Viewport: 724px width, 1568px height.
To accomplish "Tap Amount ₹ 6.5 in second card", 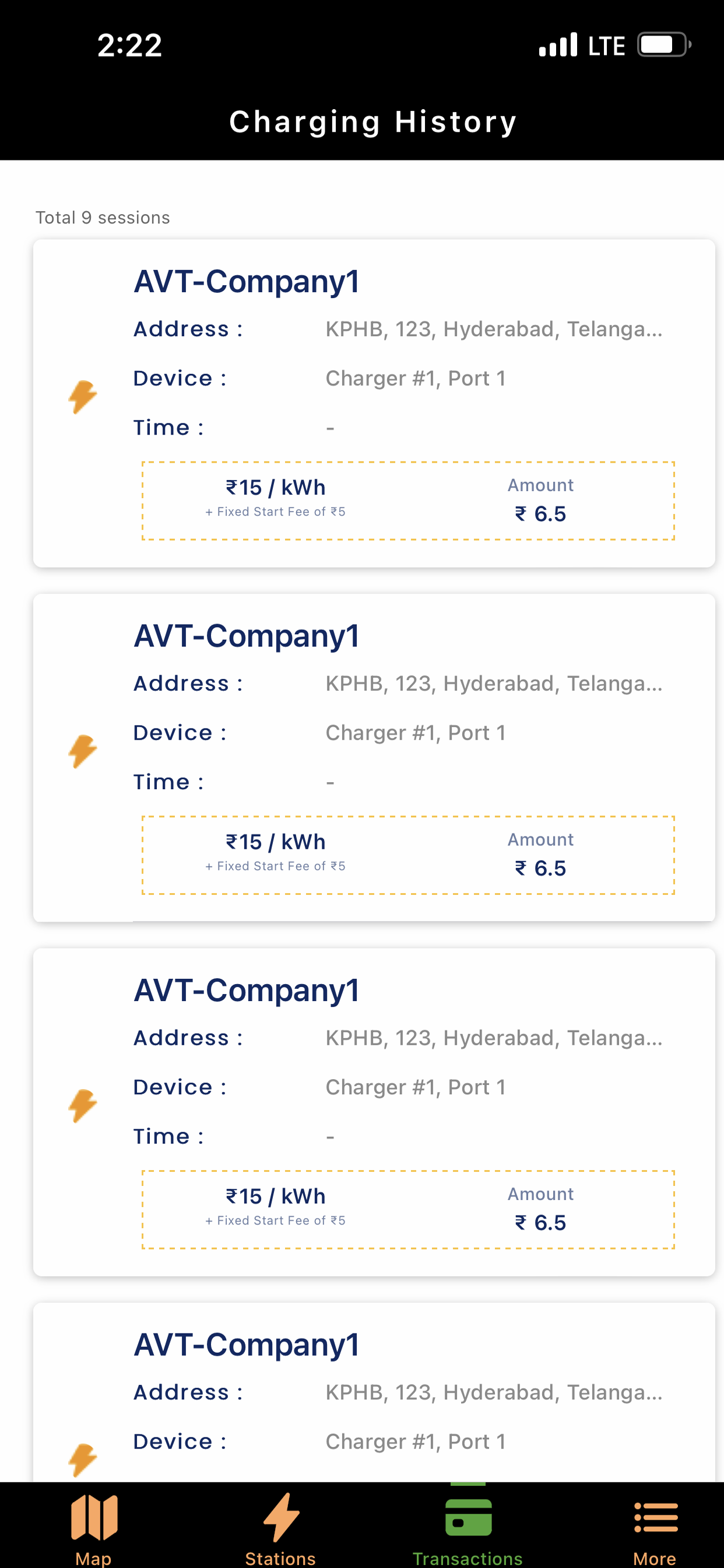I will pos(541,855).
